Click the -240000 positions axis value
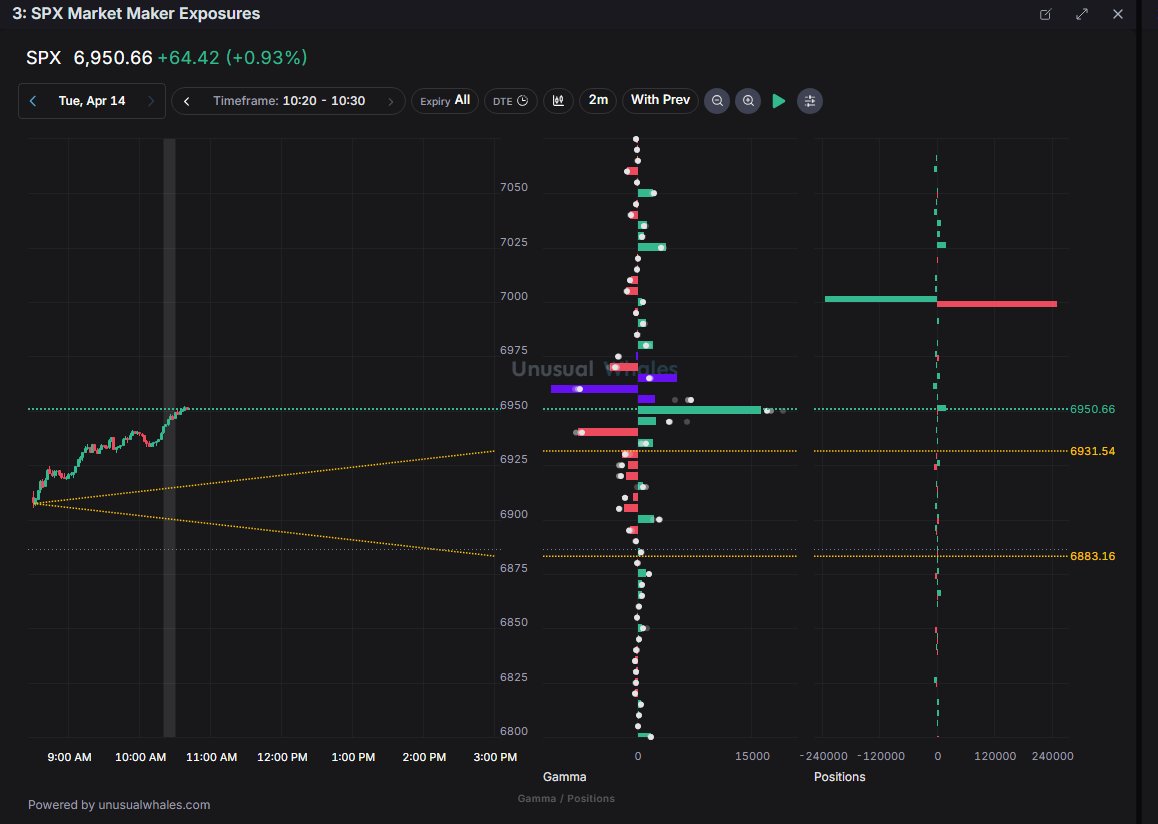This screenshot has width=1158, height=824. tap(824, 756)
